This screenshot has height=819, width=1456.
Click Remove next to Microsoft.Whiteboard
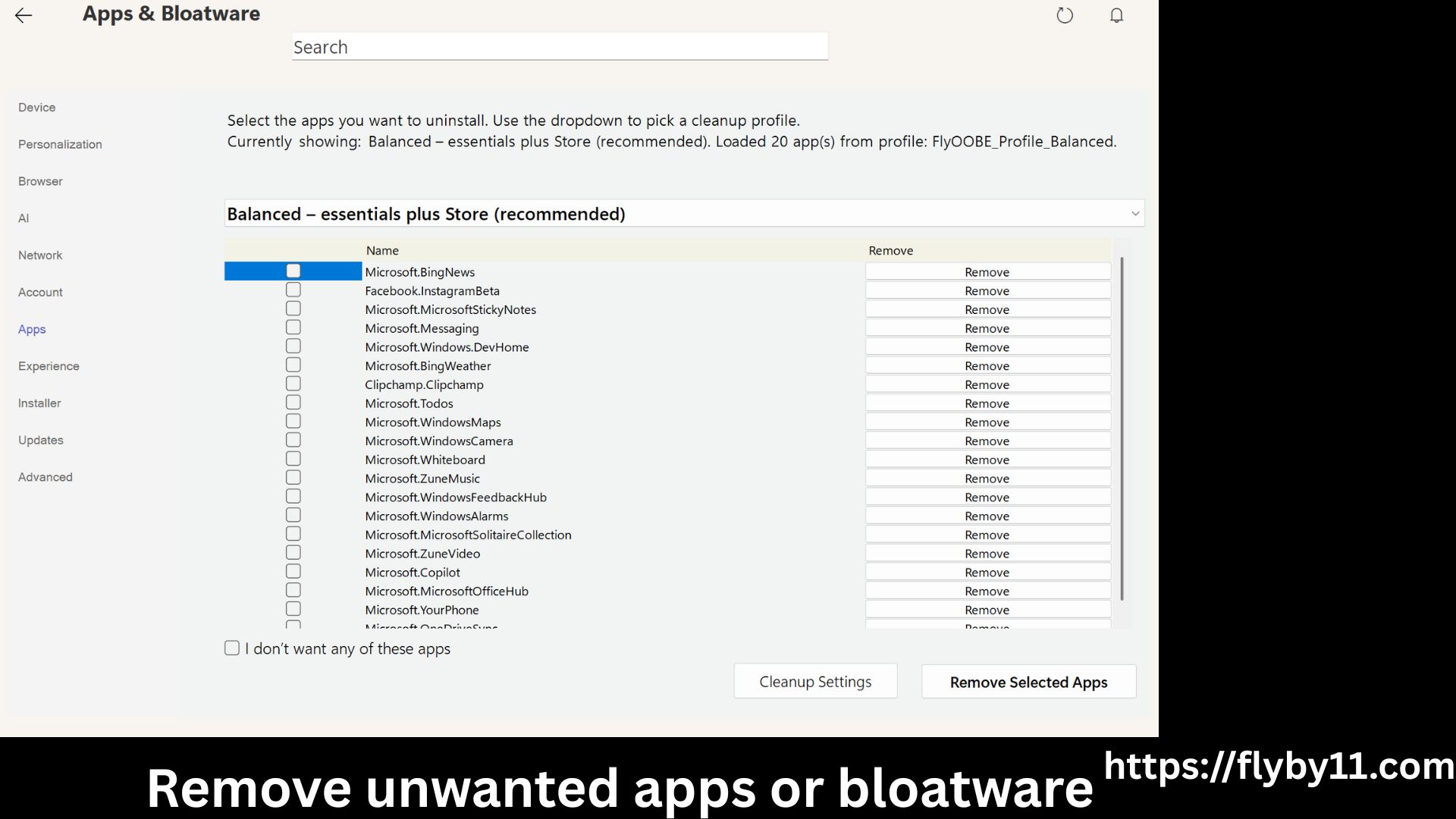click(x=987, y=459)
